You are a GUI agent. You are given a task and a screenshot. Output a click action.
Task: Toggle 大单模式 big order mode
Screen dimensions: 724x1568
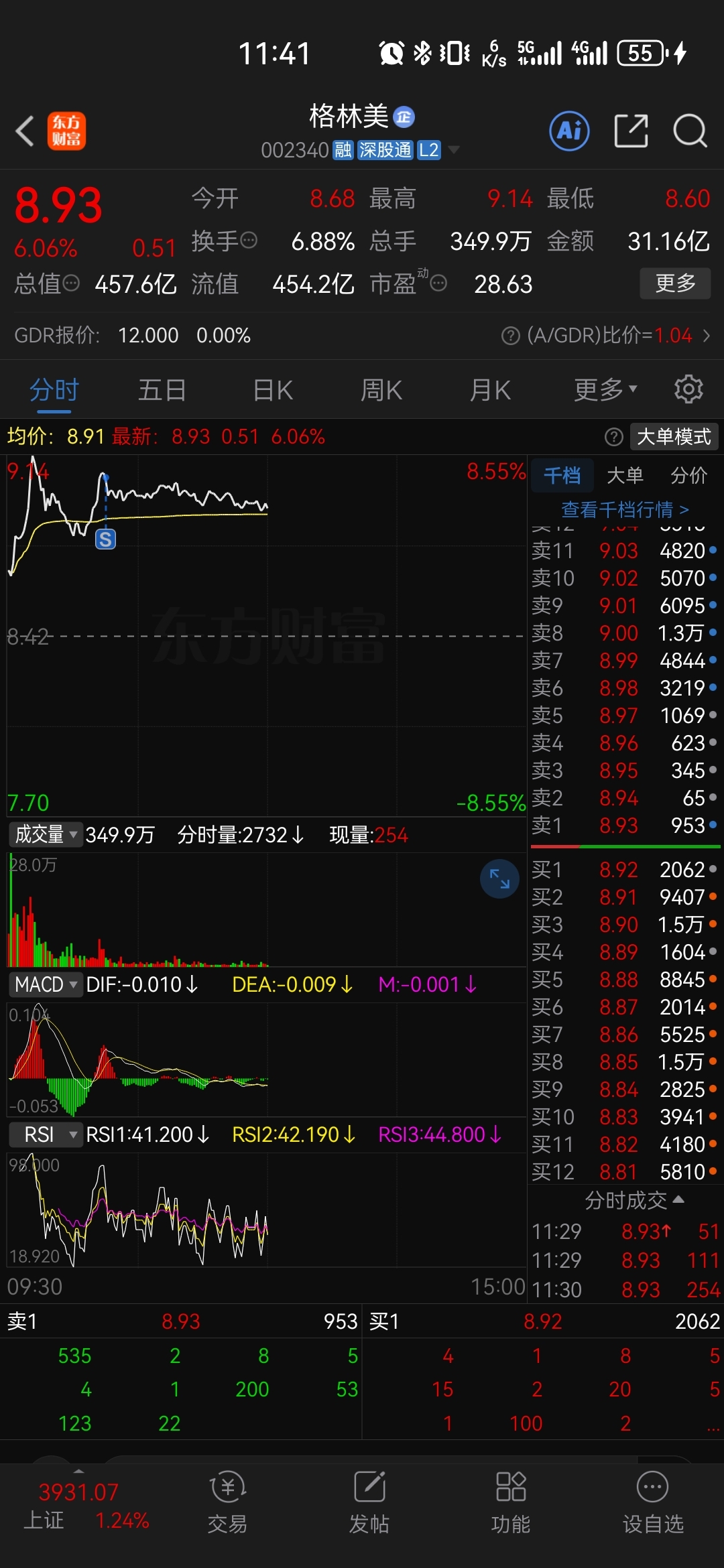click(x=674, y=437)
